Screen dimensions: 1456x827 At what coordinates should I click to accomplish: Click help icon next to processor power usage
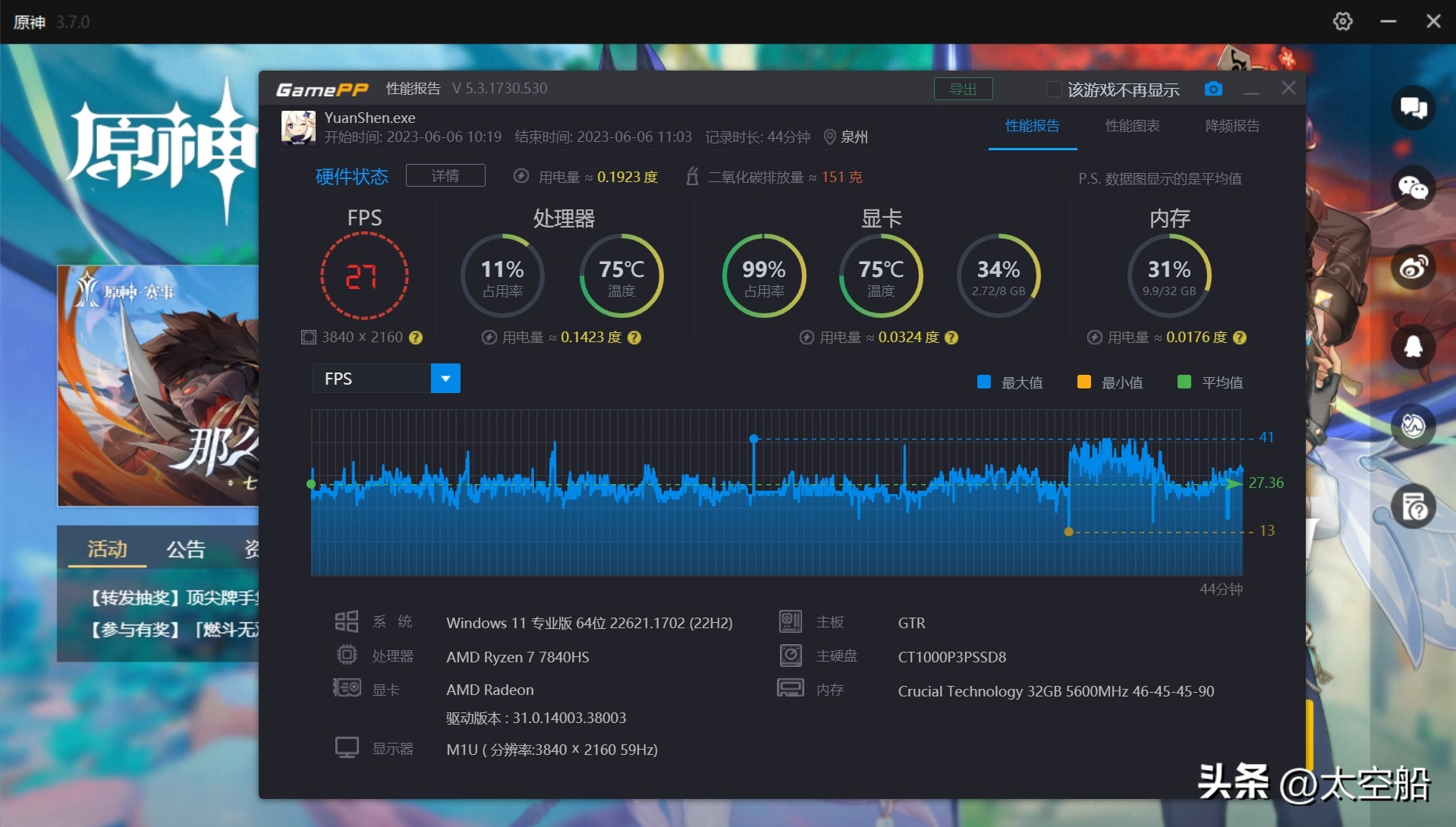click(x=634, y=338)
